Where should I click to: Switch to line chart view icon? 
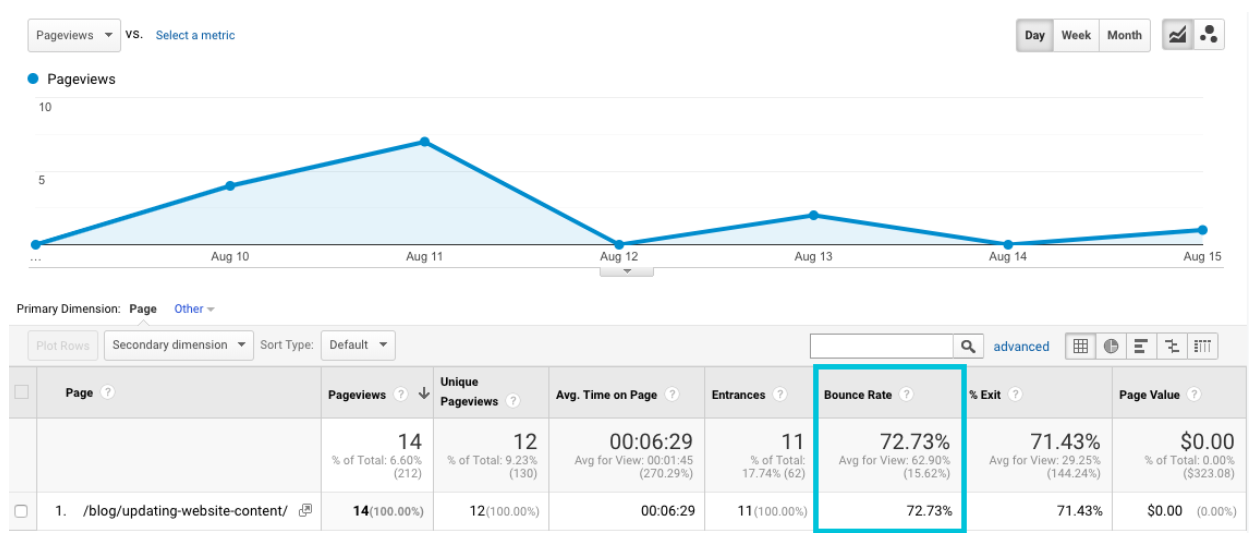[x=1177, y=35]
